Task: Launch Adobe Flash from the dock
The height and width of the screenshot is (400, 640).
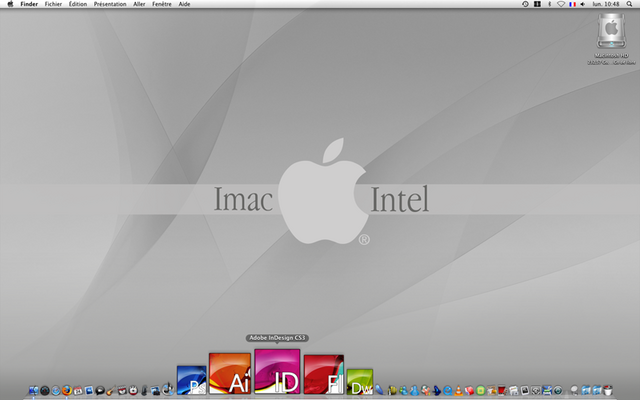Action: coord(324,374)
